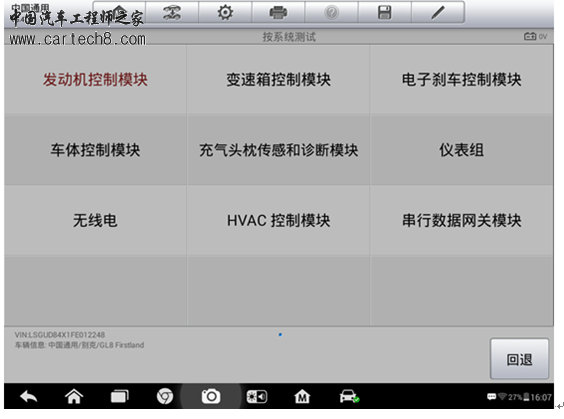Launch Chrome browser from navigation bar
Viewport: 564px width, 419px height.
coord(165,397)
